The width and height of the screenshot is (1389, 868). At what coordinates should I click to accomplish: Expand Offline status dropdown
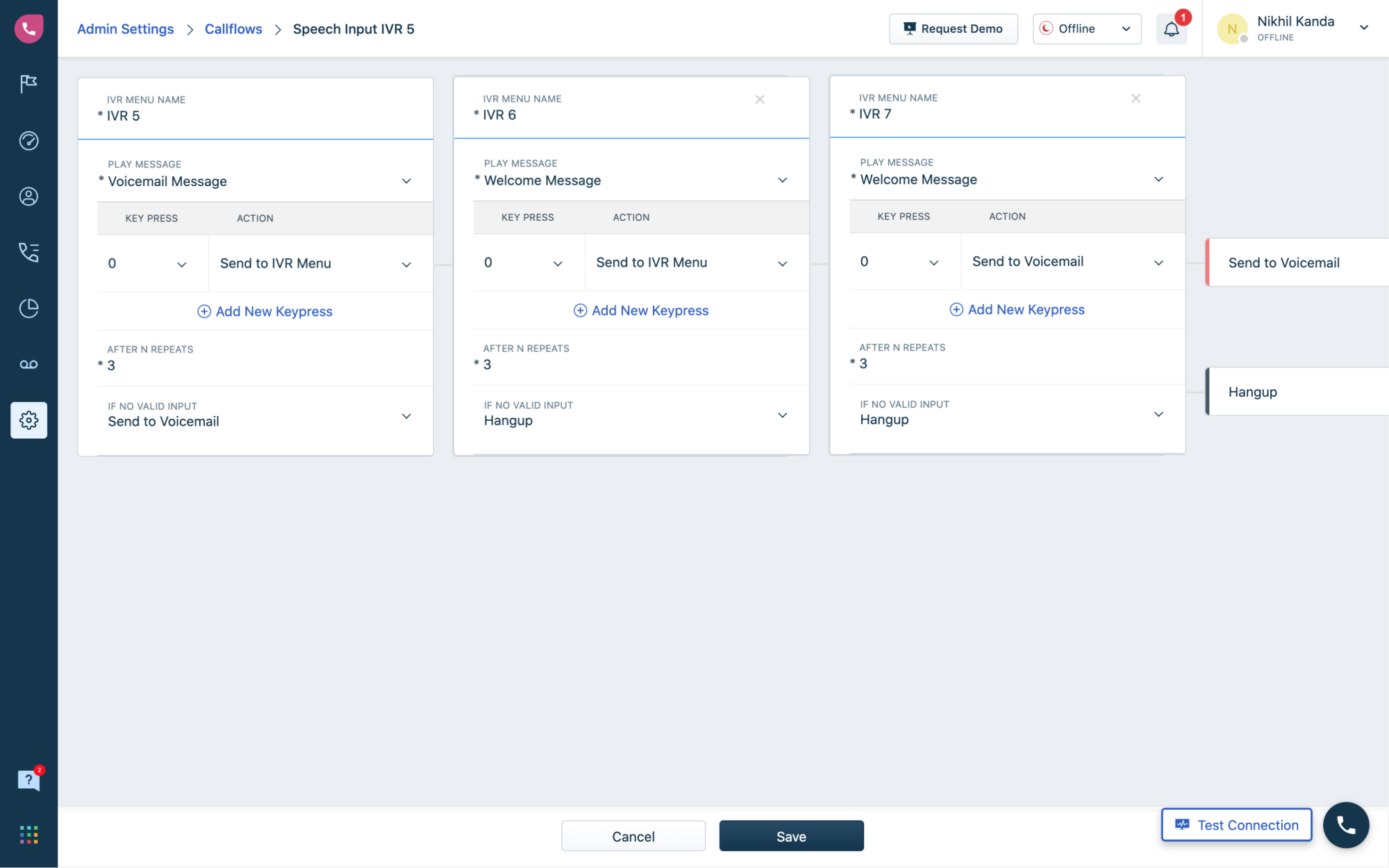tap(1087, 29)
